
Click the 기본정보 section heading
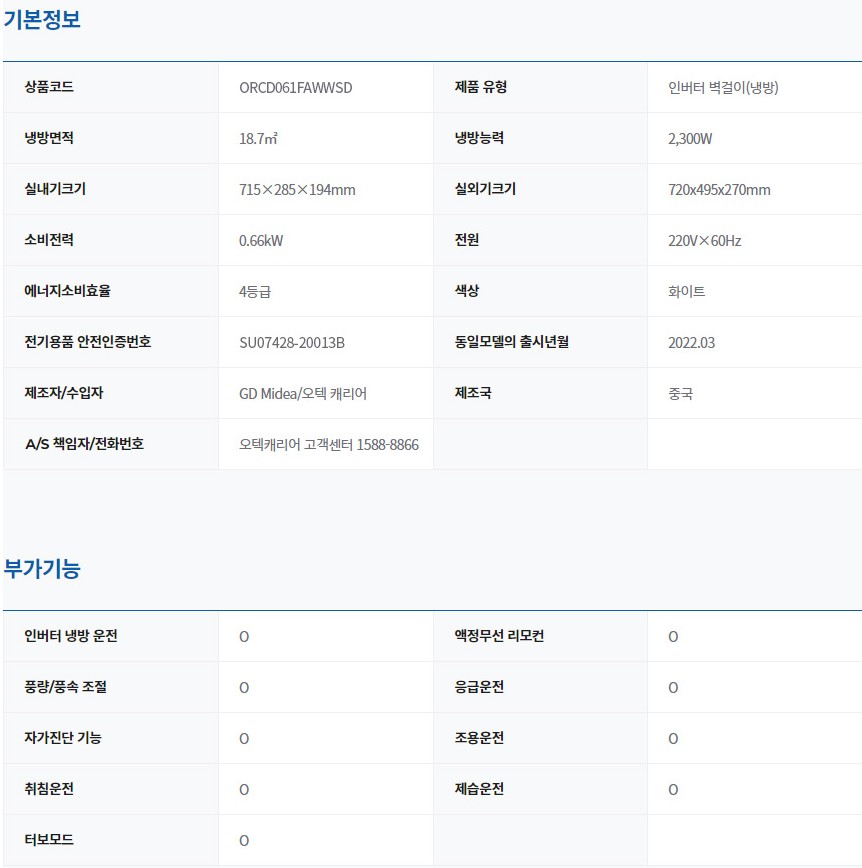42,19
